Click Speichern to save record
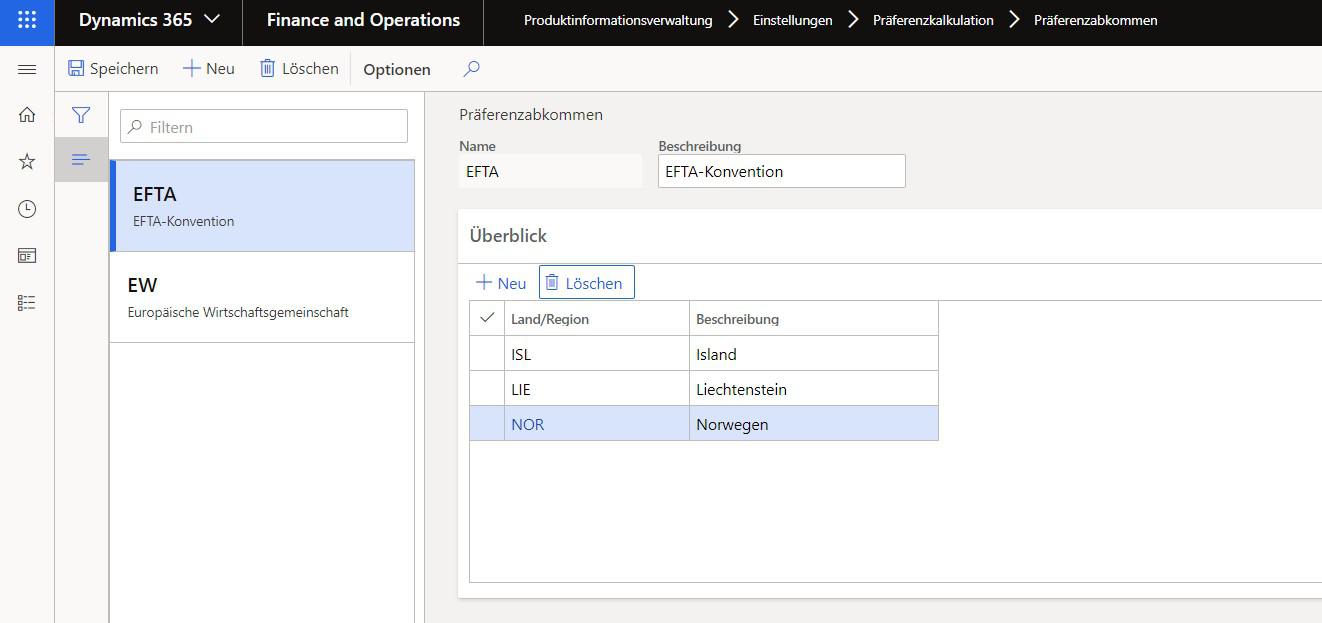Viewport: 1322px width, 623px height. click(113, 69)
